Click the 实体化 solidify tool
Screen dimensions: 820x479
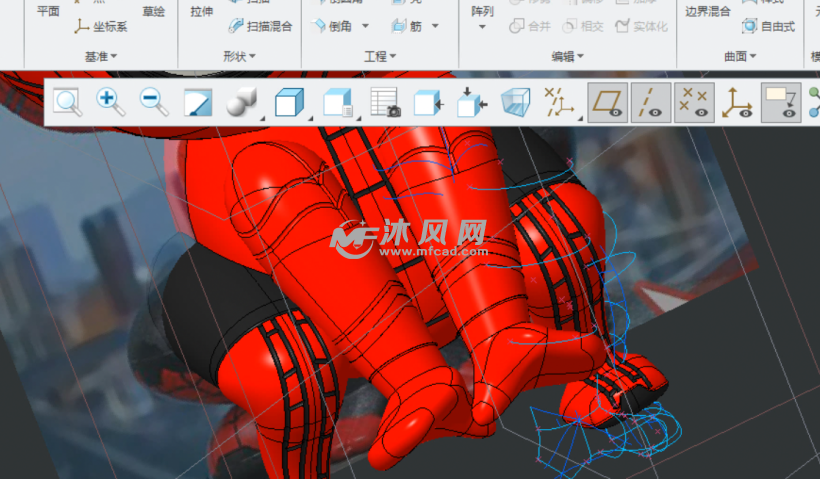[x=641, y=26]
